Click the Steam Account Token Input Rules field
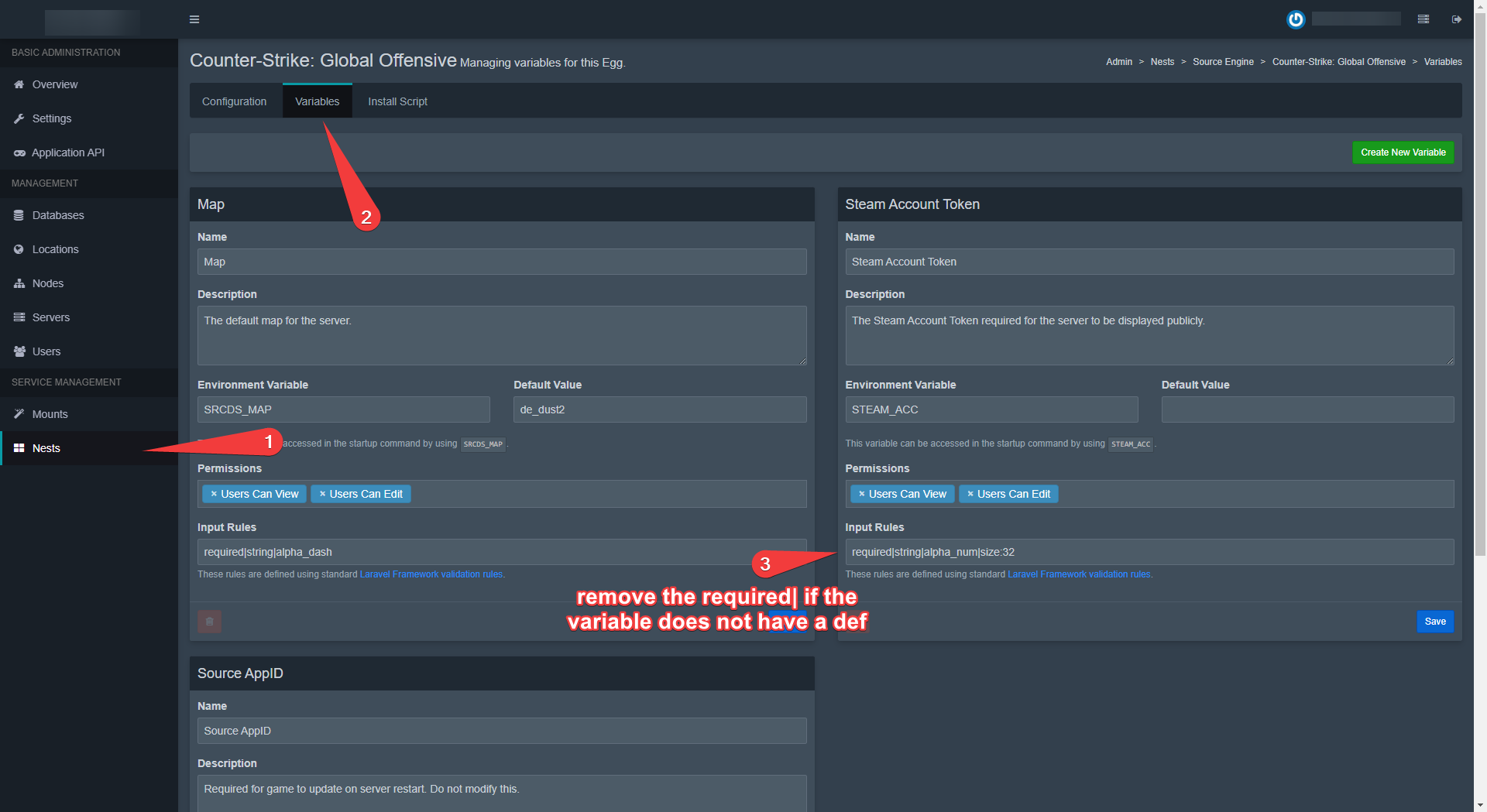 [x=1149, y=552]
